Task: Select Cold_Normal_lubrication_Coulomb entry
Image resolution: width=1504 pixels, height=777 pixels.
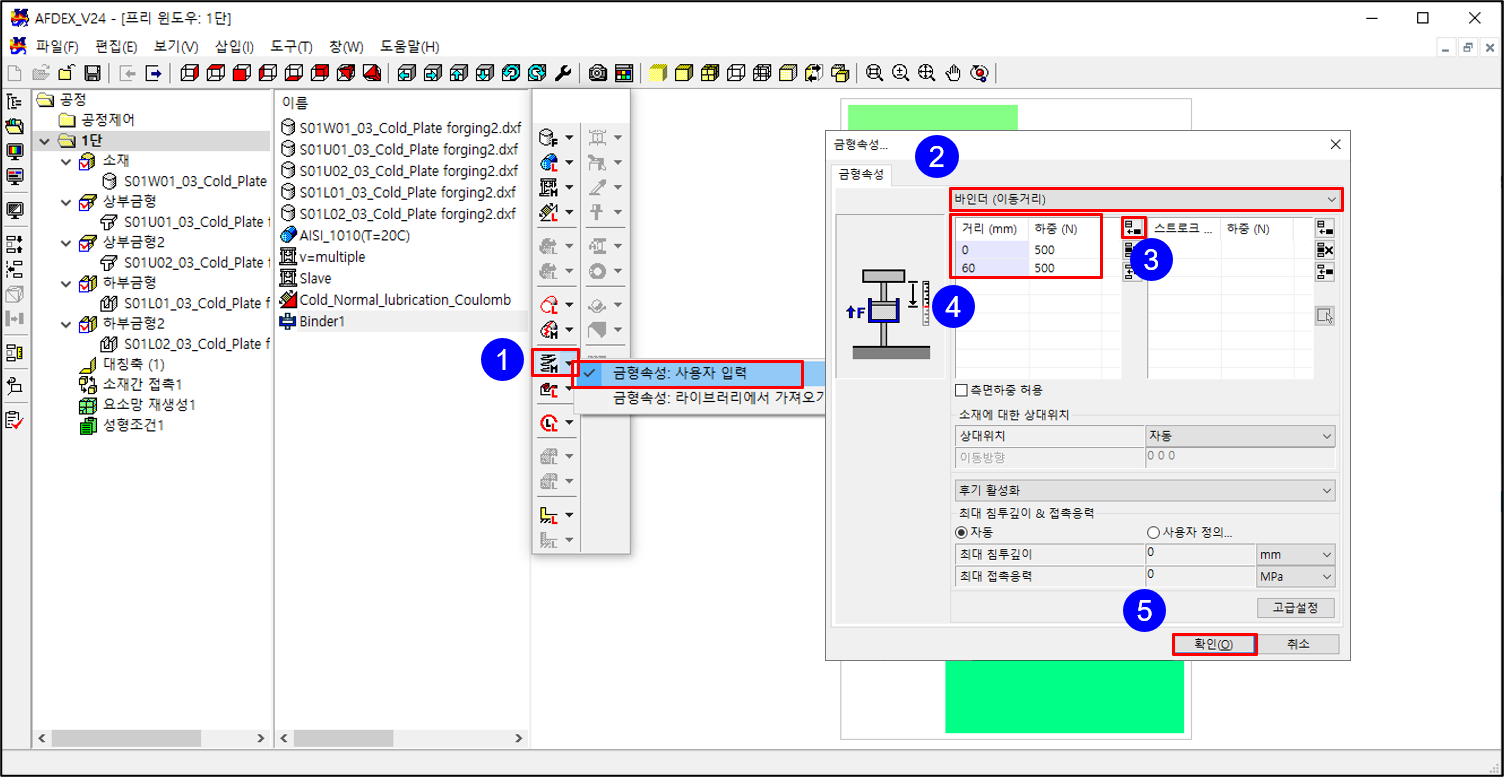Action: click(x=396, y=300)
